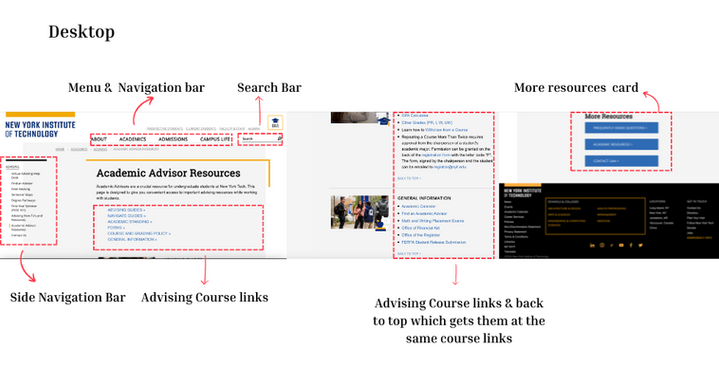Open the Withdraw from a Course link
Viewport: 719px width, 367px height.
446,130
